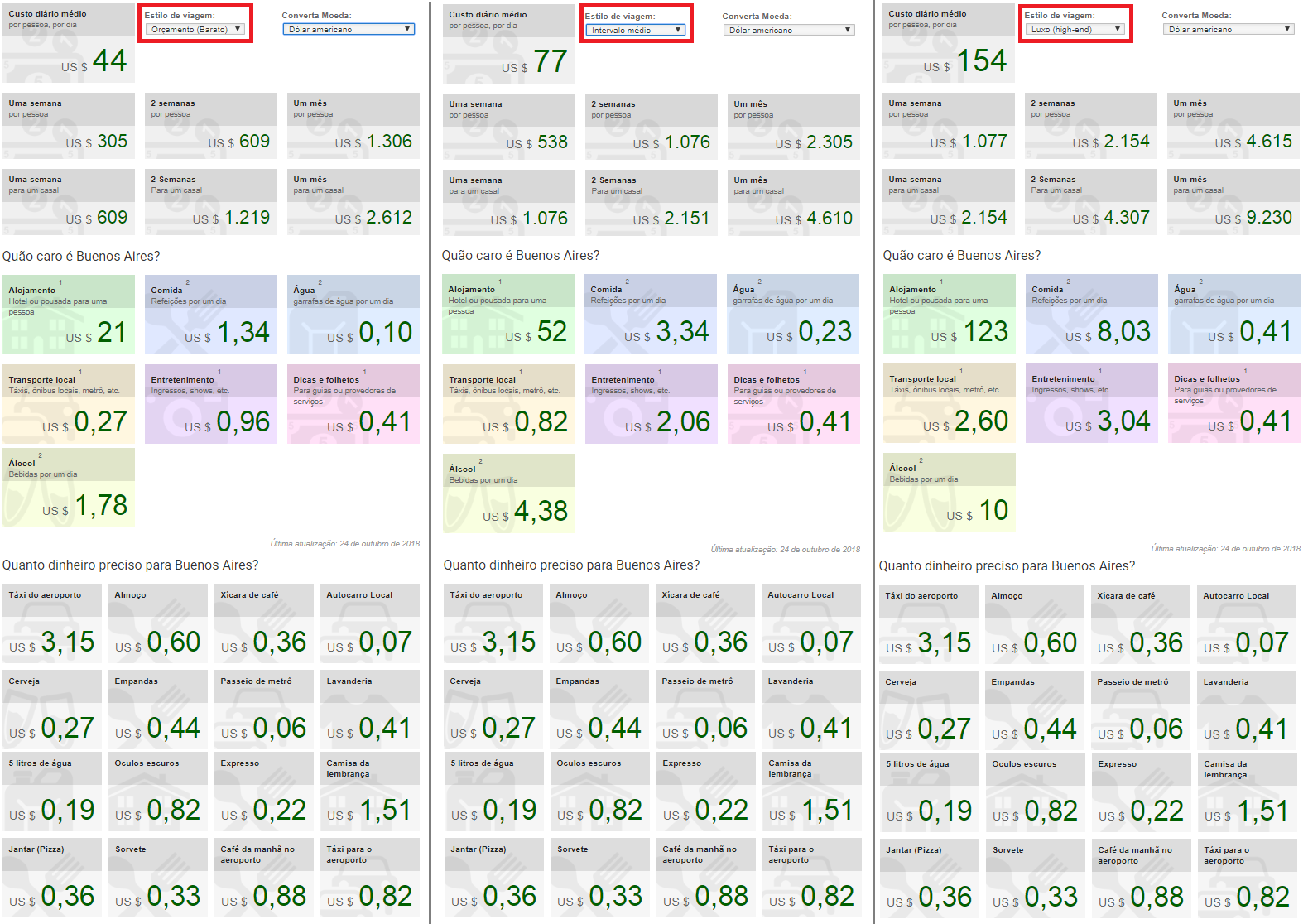The image size is (1308, 924).
Task: Open the Intervalo médio travel style dropdown
Action: pyautogui.click(x=636, y=30)
